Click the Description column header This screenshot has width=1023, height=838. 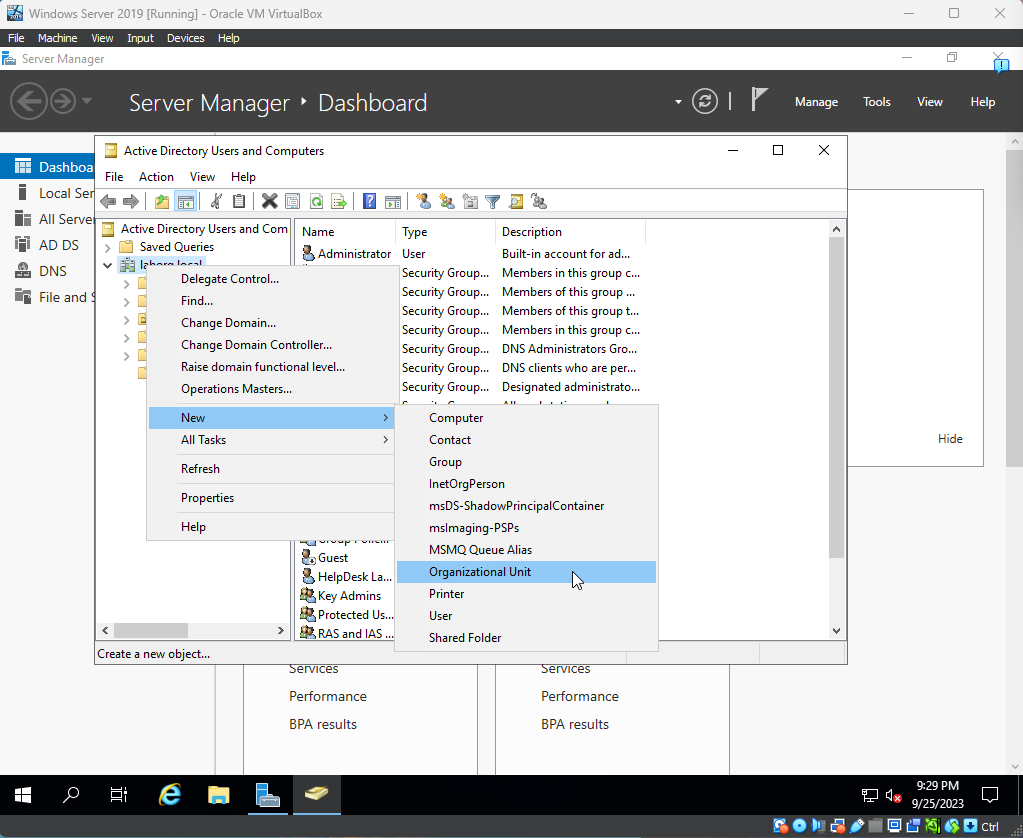pos(570,232)
